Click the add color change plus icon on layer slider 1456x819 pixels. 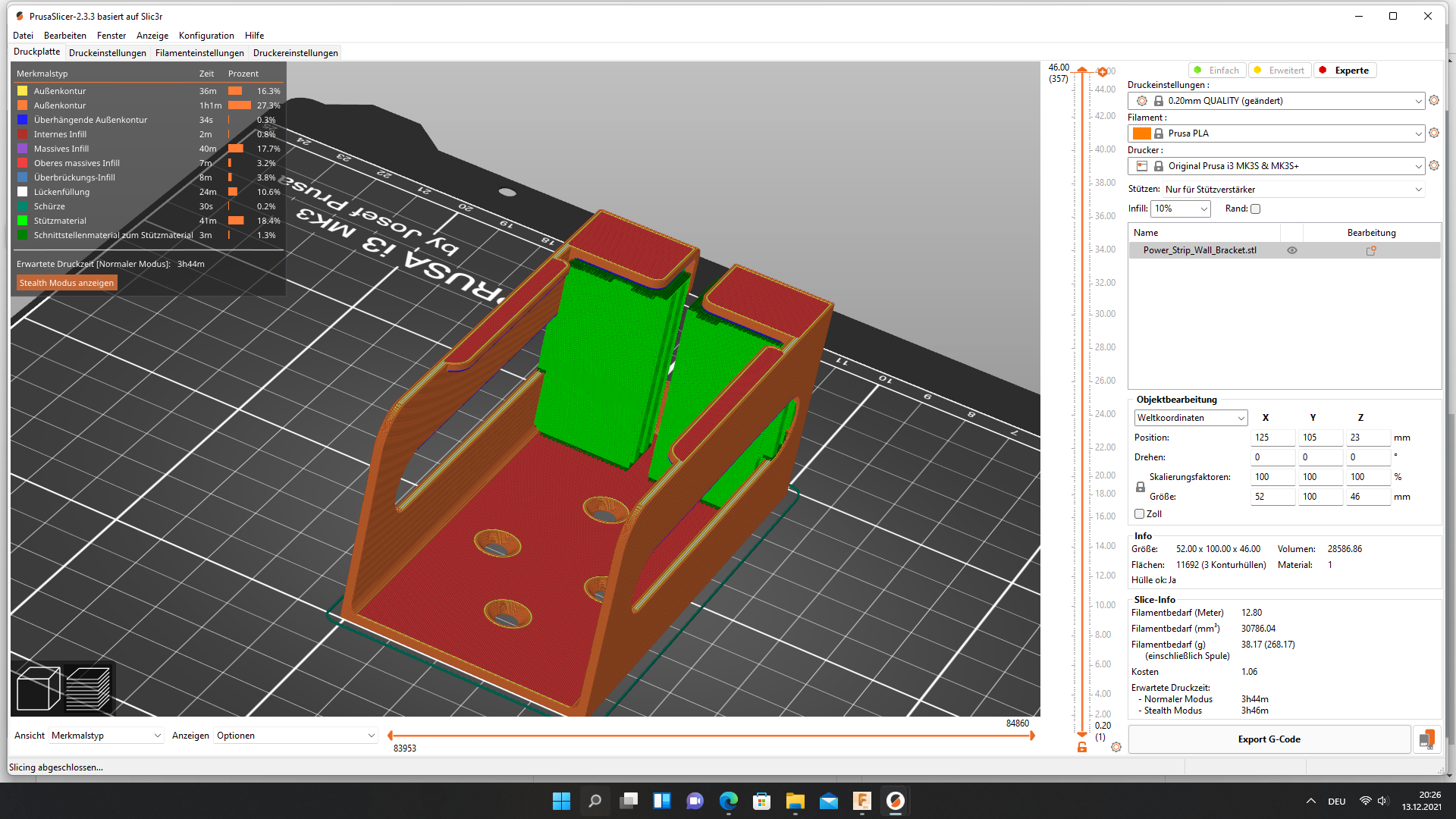1103,72
